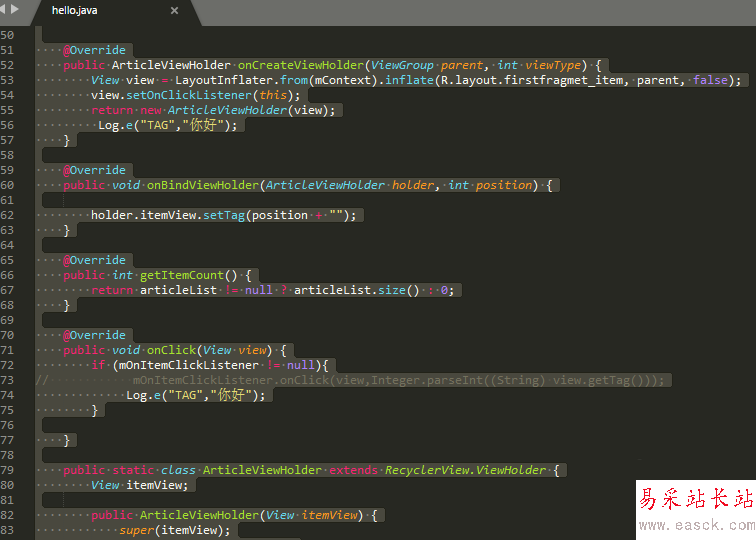Click getItemCount method name

pos(182,275)
